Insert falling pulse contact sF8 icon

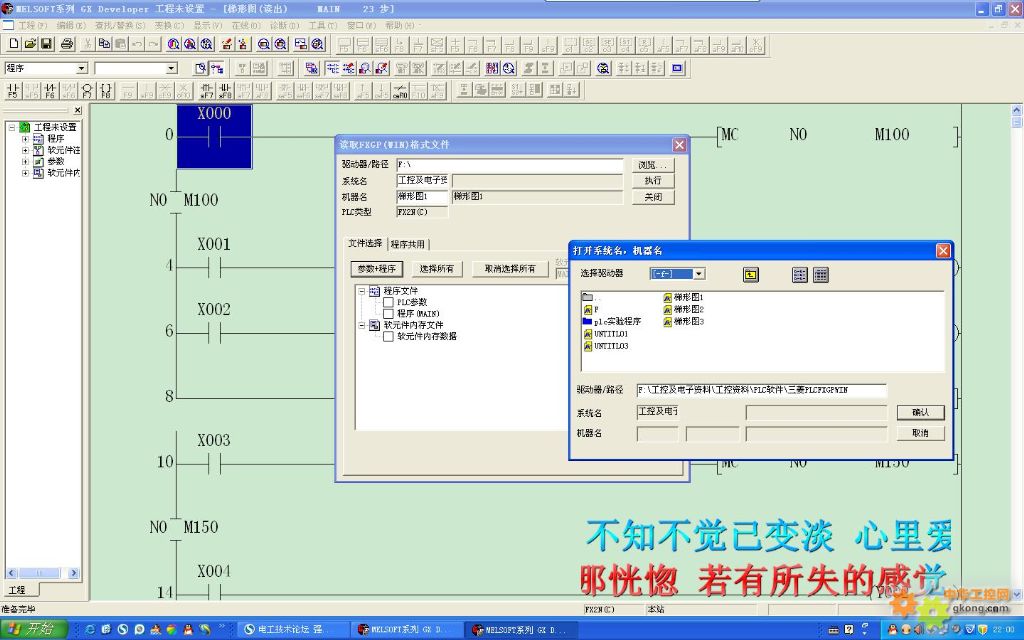tap(225, 90)
